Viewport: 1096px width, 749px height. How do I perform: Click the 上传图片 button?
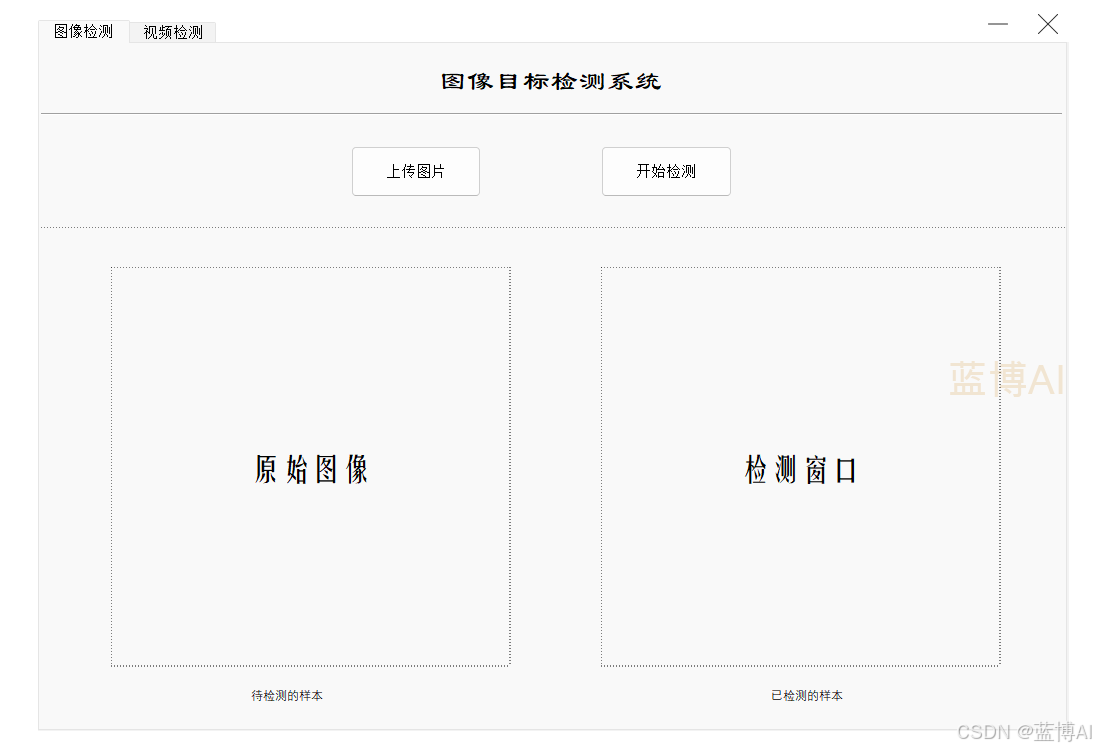416,171
